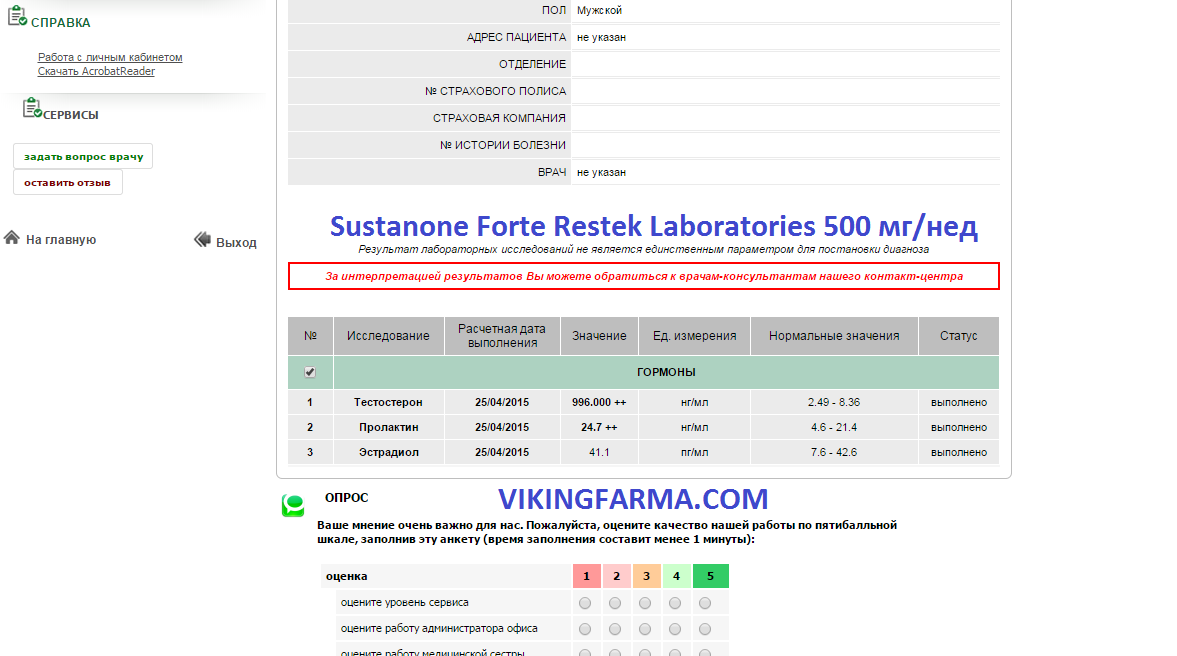Click the green chat icon beside ОПРОС

click(x=292, y=505)
